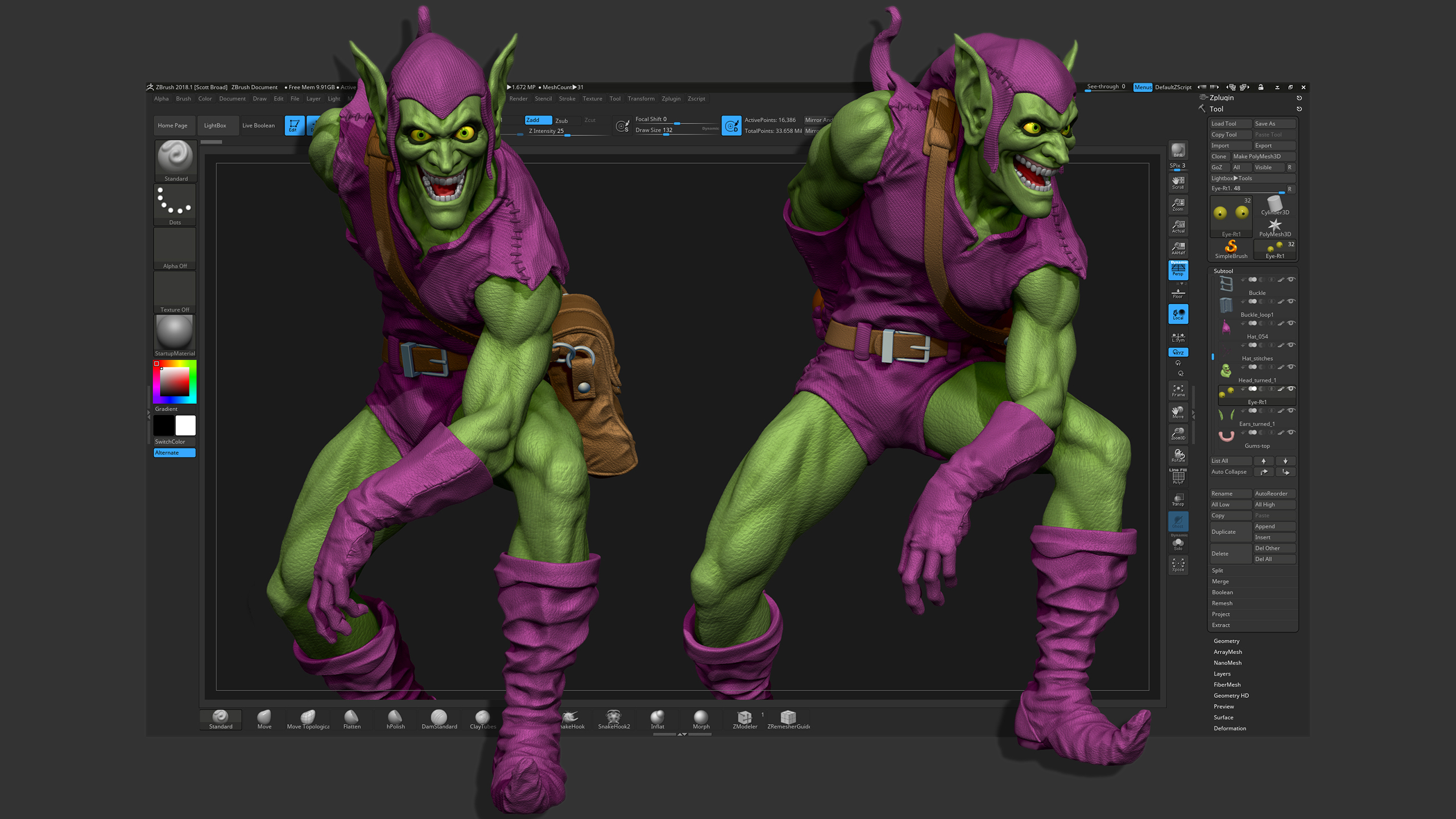1456x819 pixels.
Task: Toggle the Persp perspective icon
Action: [1178, 270]
